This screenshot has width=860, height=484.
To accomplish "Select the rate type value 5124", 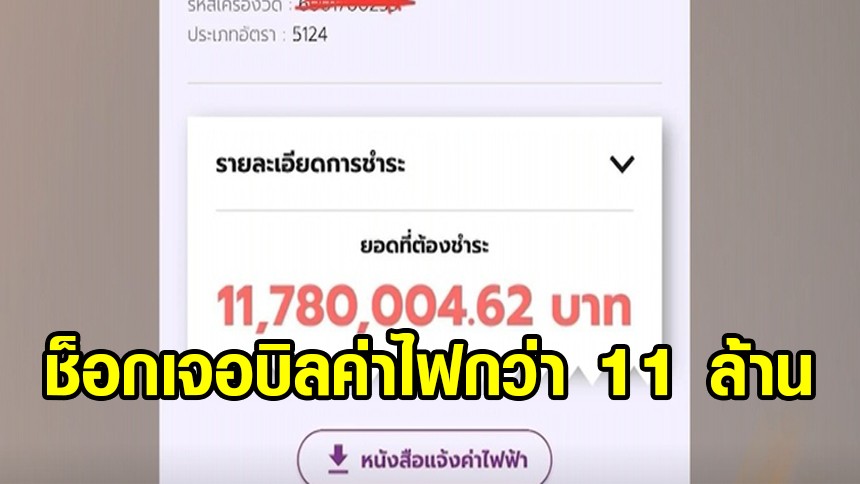I will (x=310, y=35).
